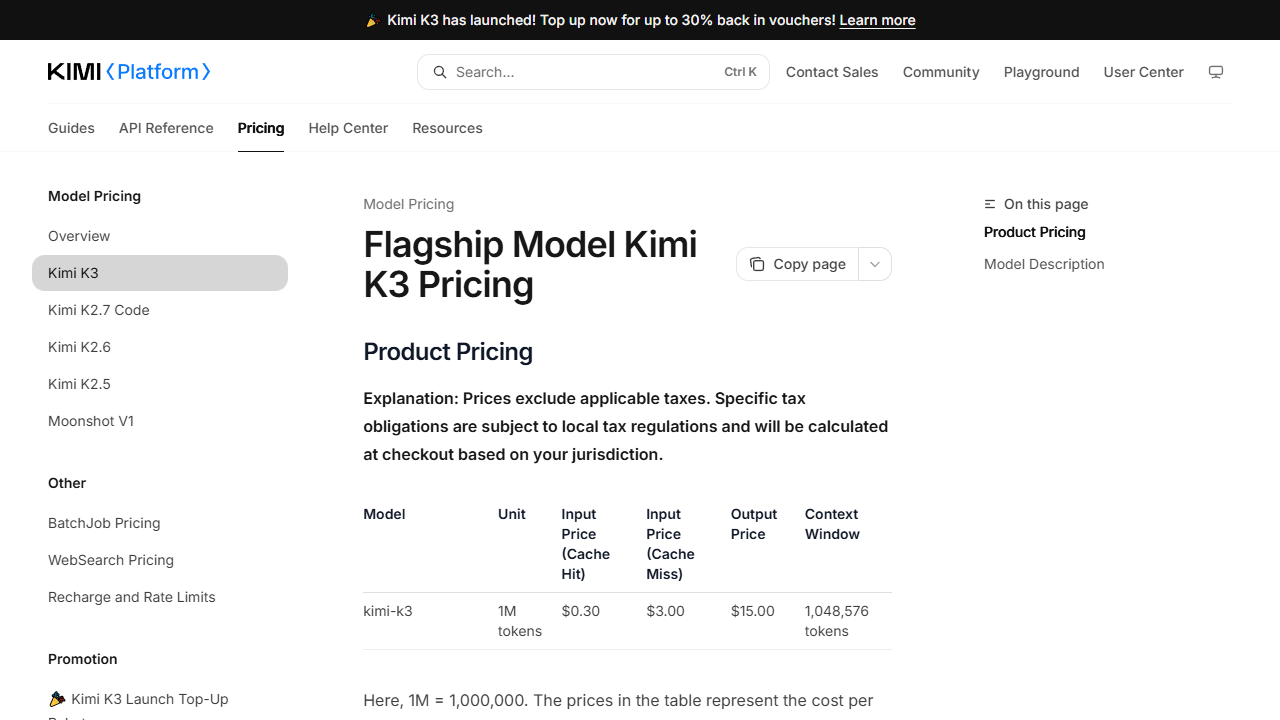Jump to Product Pricing section in outline

(1034, 232)
